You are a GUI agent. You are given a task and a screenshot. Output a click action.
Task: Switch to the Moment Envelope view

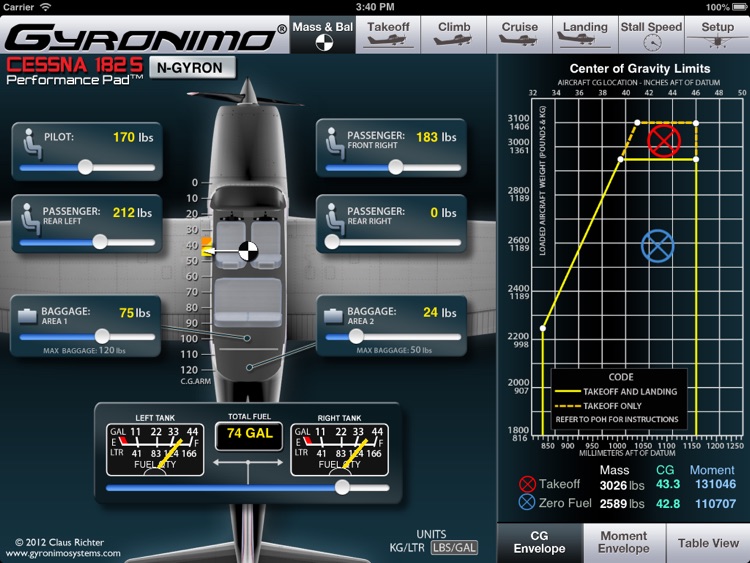[624, 542]
